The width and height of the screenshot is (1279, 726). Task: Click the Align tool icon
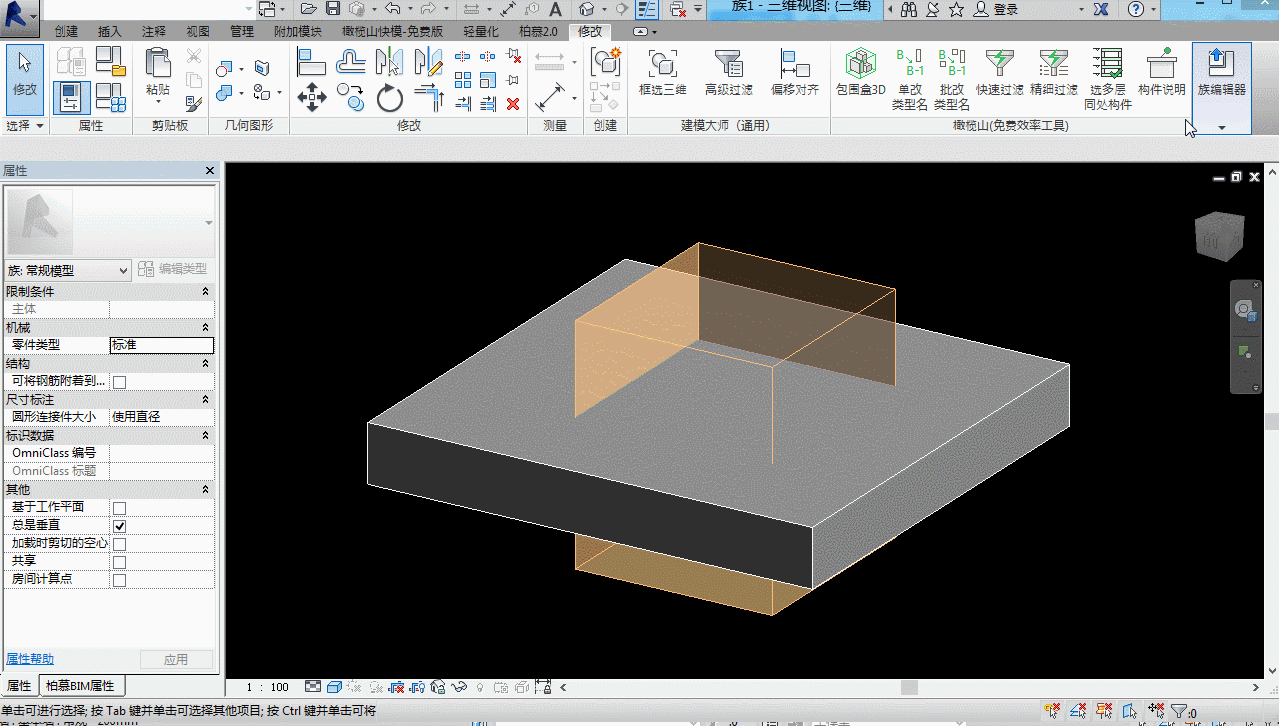pyautogui.click(x=312, y=62)
